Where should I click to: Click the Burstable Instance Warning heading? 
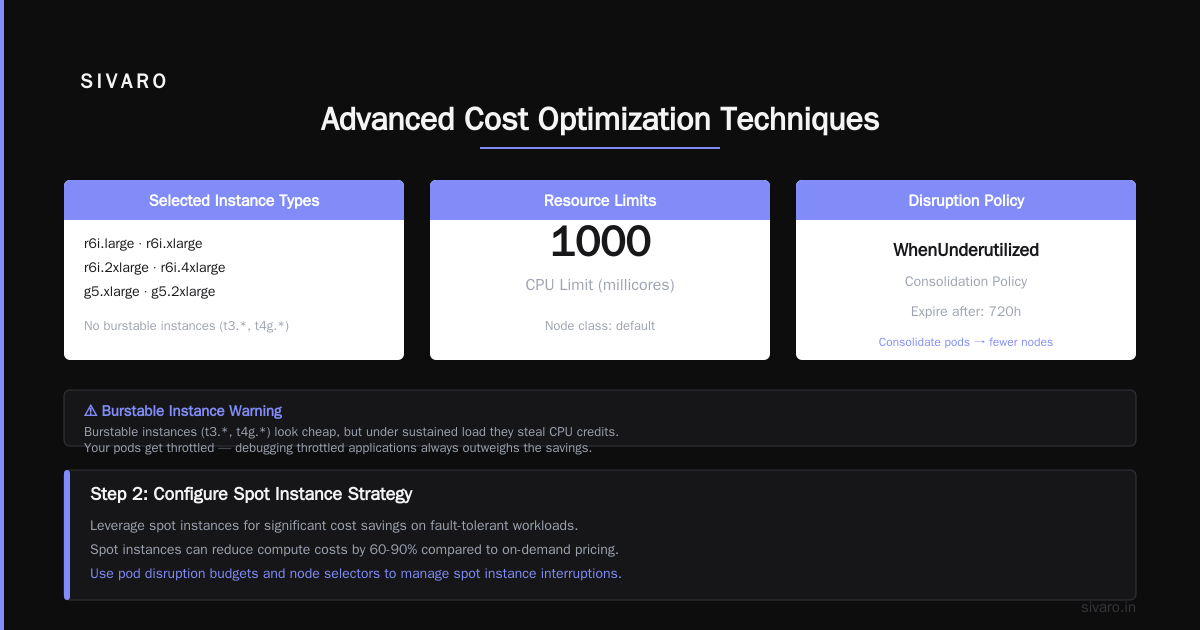192,411
